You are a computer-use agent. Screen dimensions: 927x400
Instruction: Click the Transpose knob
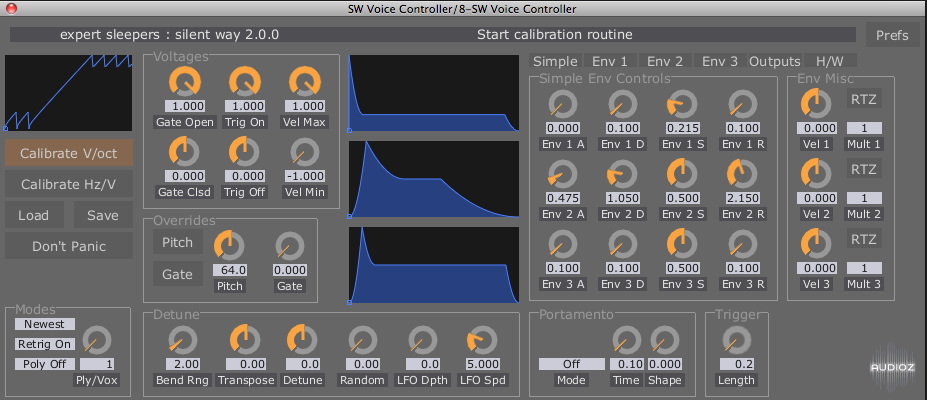(244, 340)
